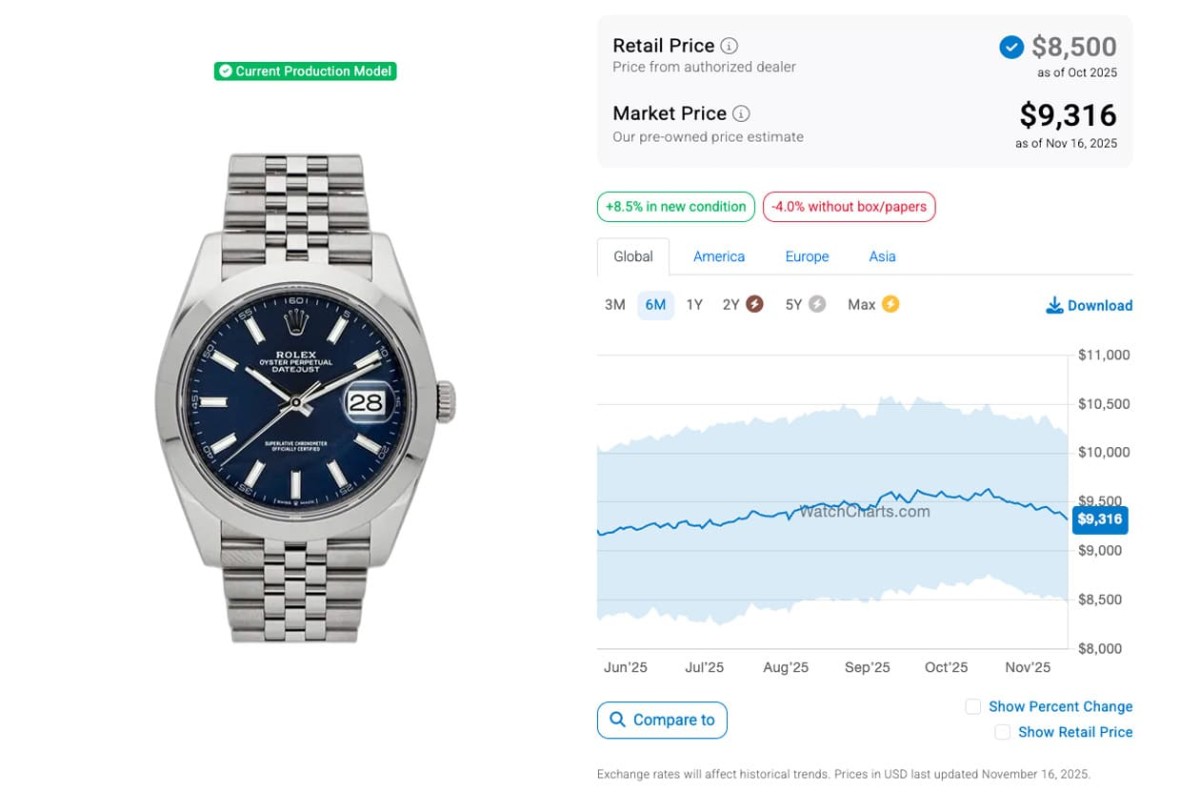Switch to the America tab
This screenshot has width=1200, height=793.
tap(719, 257)
